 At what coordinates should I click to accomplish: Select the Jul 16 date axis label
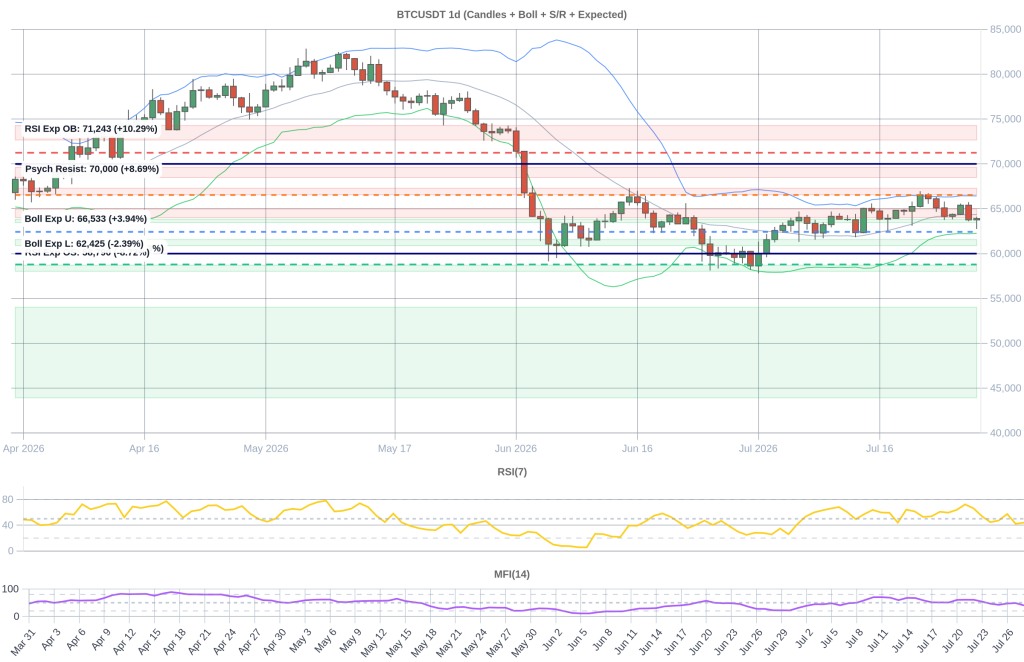tap(880, 449)
